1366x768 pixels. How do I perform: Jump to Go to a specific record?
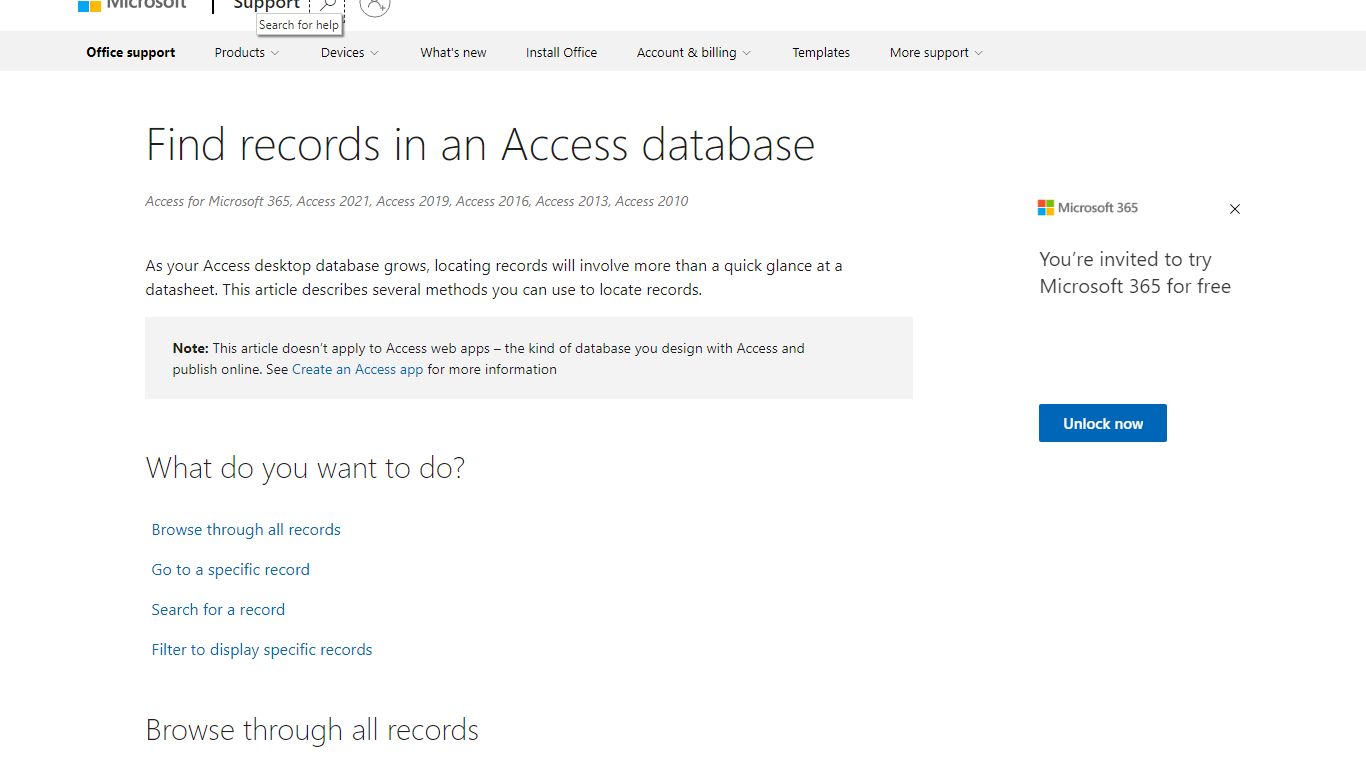(231, 569)
